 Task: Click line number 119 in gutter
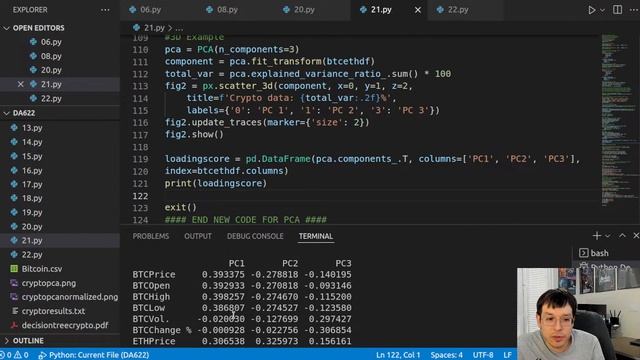tap(140, 159)
